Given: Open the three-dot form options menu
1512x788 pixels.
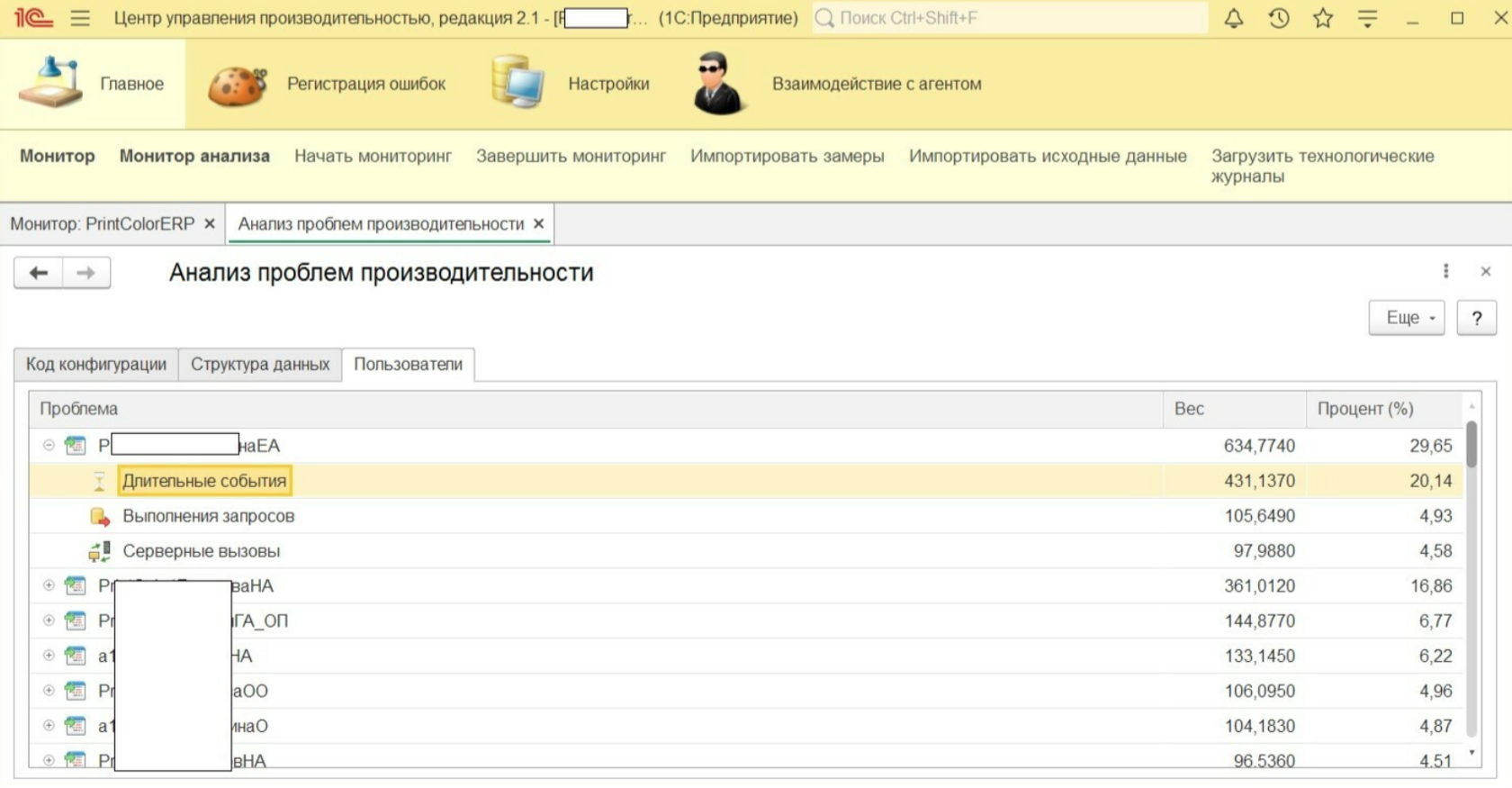Looking at the screenshot, I should [x=1446, y=271].
